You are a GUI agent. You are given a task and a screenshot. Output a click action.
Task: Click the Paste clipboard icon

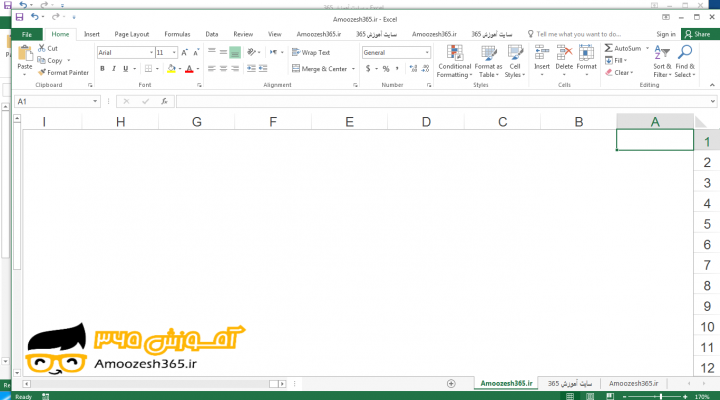[25, 53]
